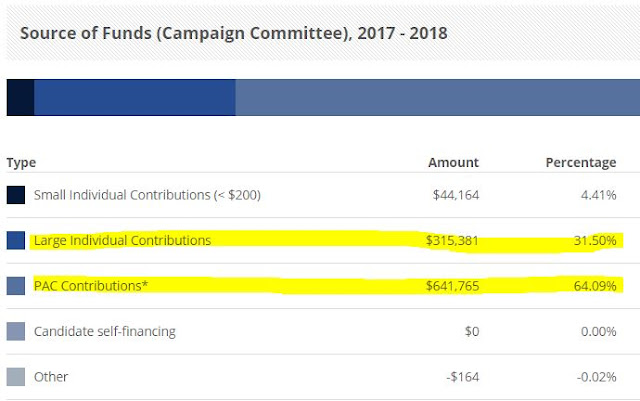This screenshot has height=401, width=640.
Task: Select the Large Individual Contributions label
Action: pos(122,241)
